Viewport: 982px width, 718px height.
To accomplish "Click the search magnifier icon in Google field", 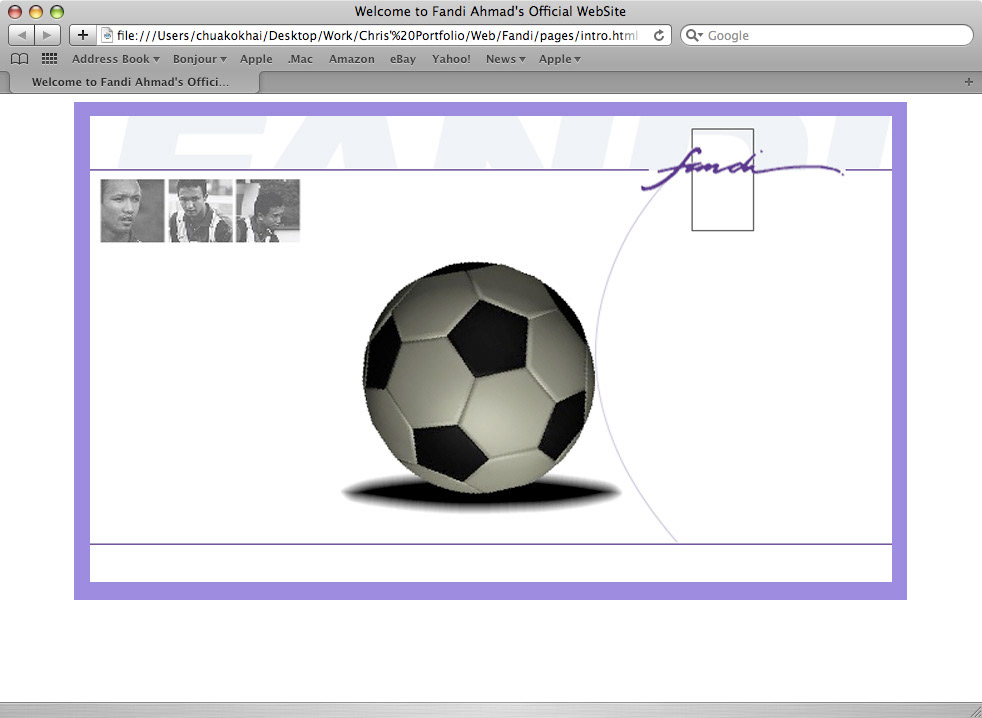I will point(693,36).
